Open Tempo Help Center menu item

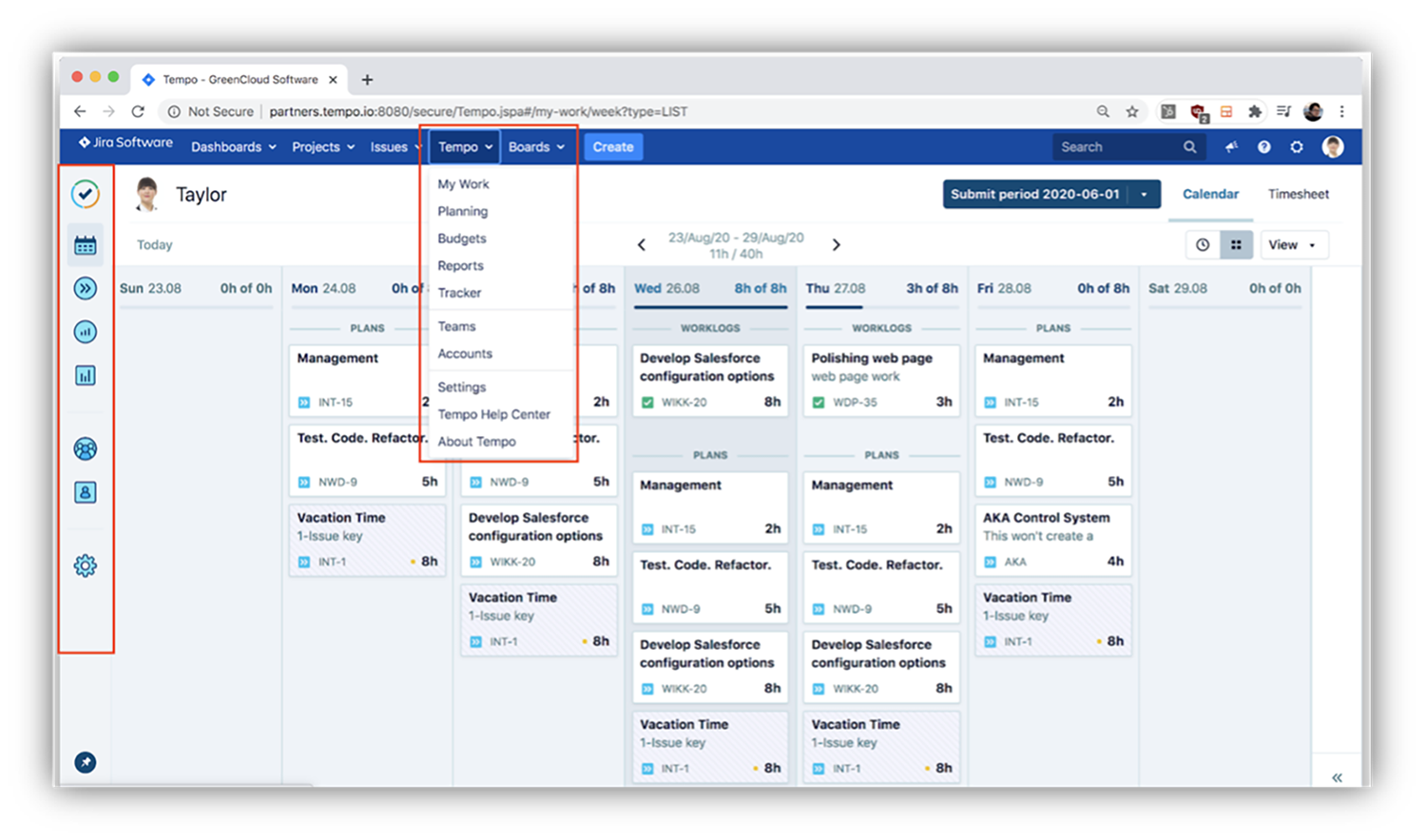pos(493,414)
